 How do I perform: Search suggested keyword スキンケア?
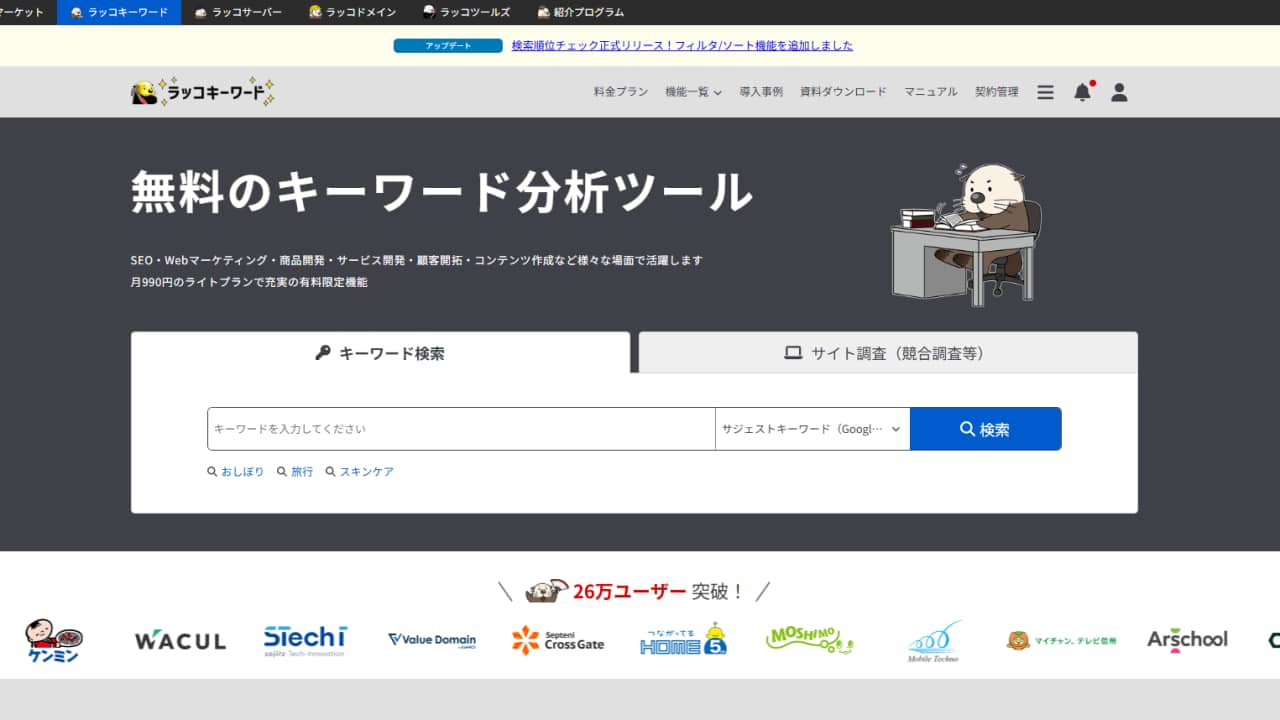coord(360,472)
